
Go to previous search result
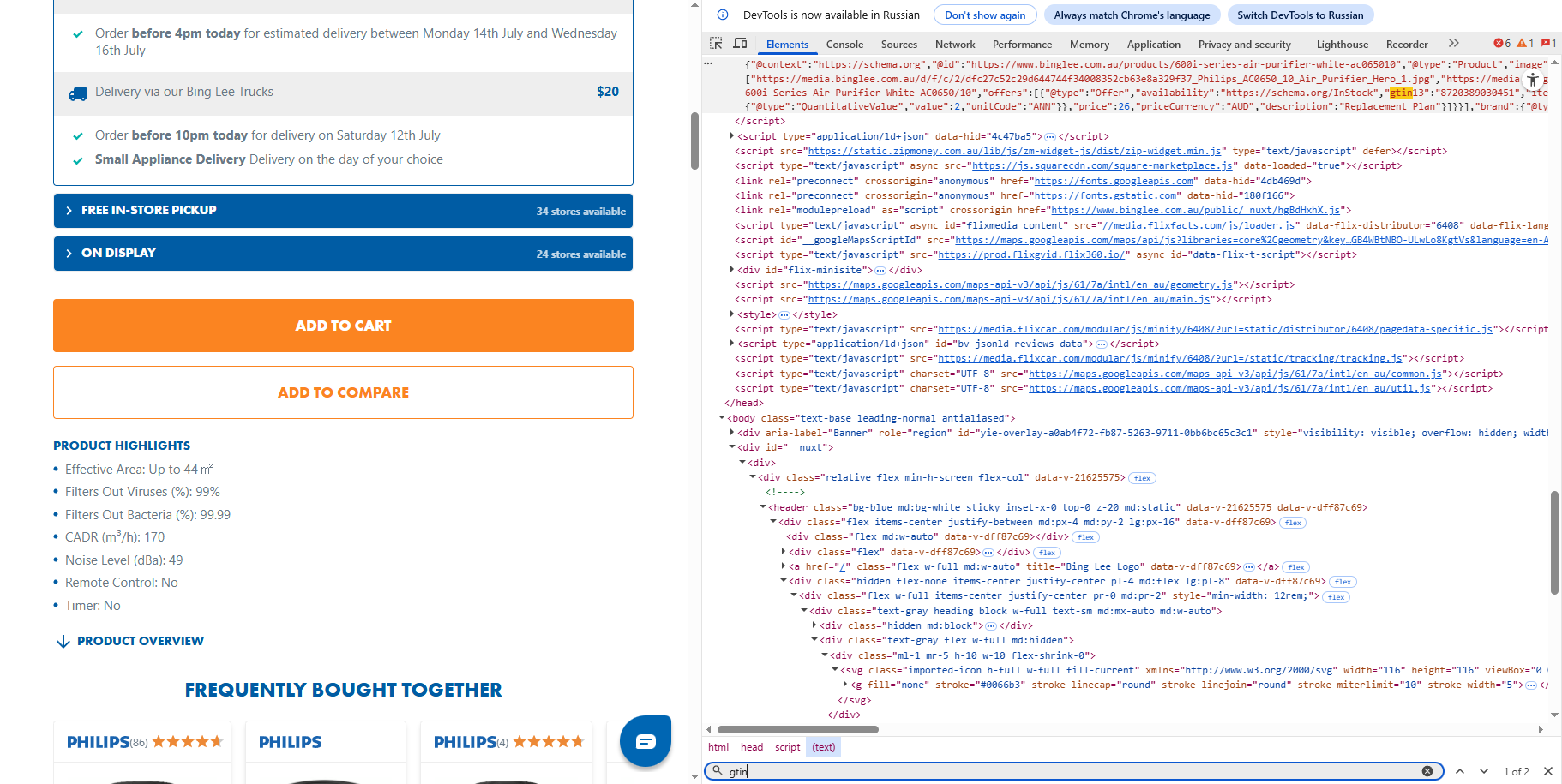click(x=1460, y=771)
